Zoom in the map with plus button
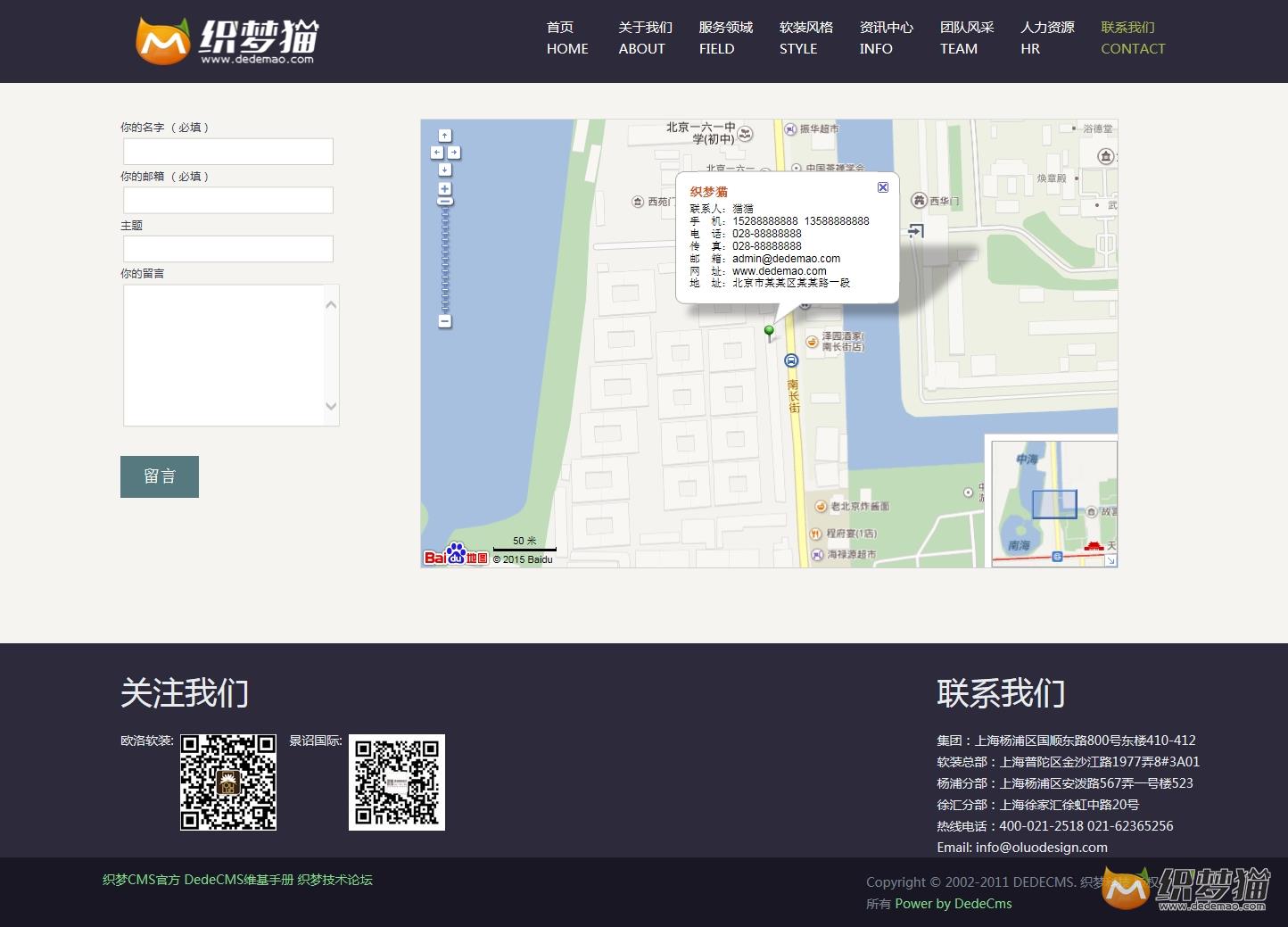1288x927 pixels. coord(445,189)
